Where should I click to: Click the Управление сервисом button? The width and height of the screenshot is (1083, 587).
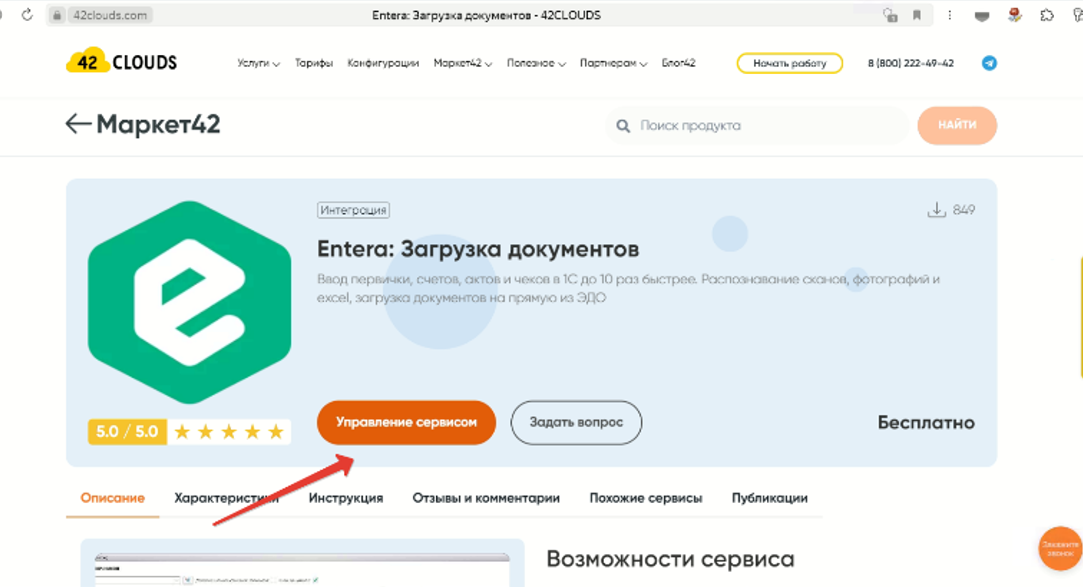406,422
